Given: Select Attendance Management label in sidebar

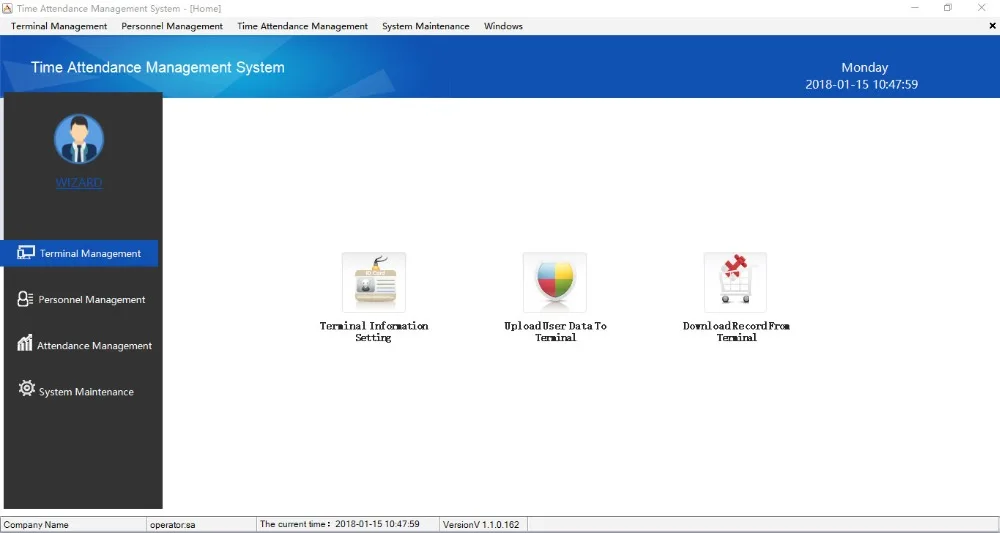Looking at the screenshot, I should pyautogui.click(x=94, y=346).
